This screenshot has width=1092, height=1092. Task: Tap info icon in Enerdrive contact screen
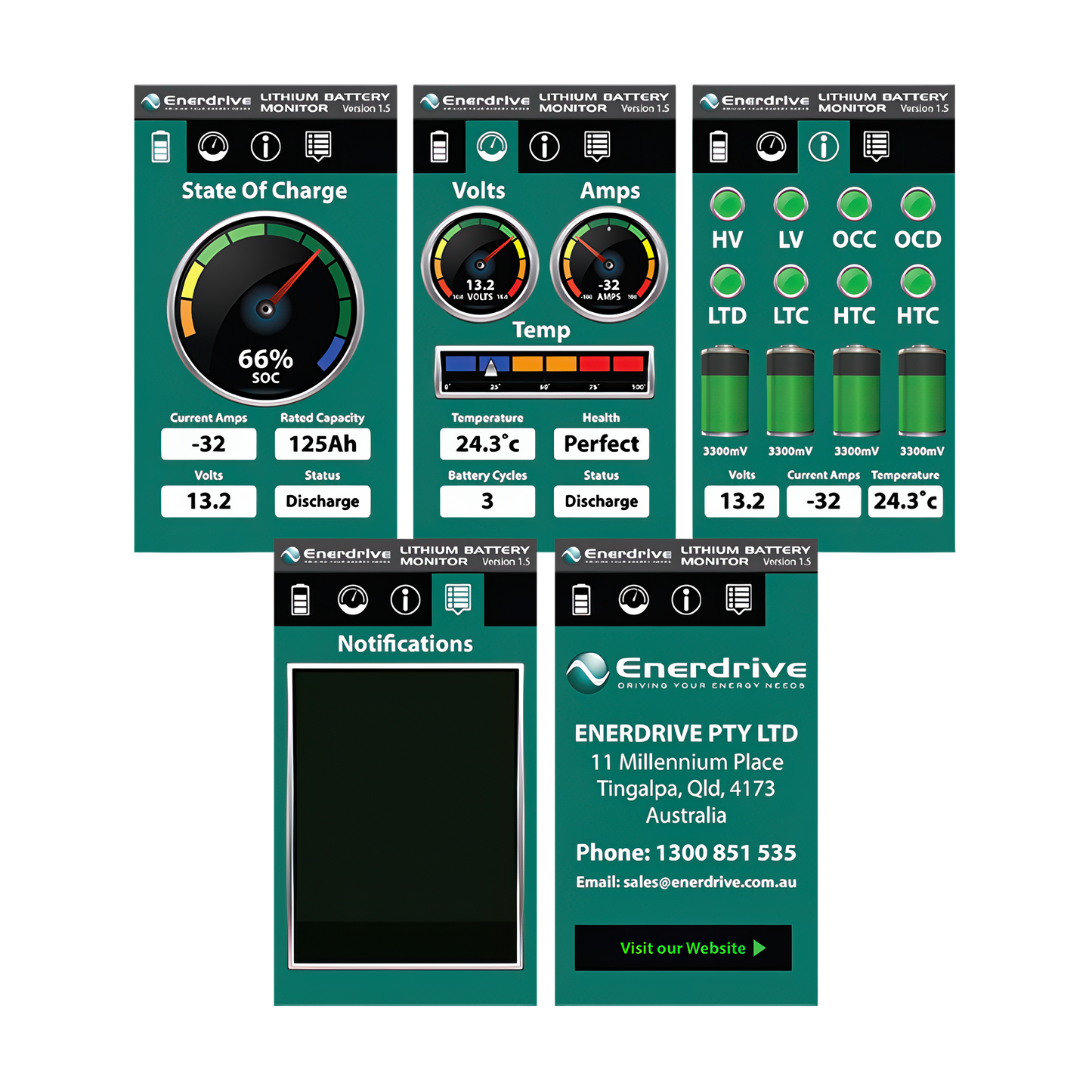686,599
